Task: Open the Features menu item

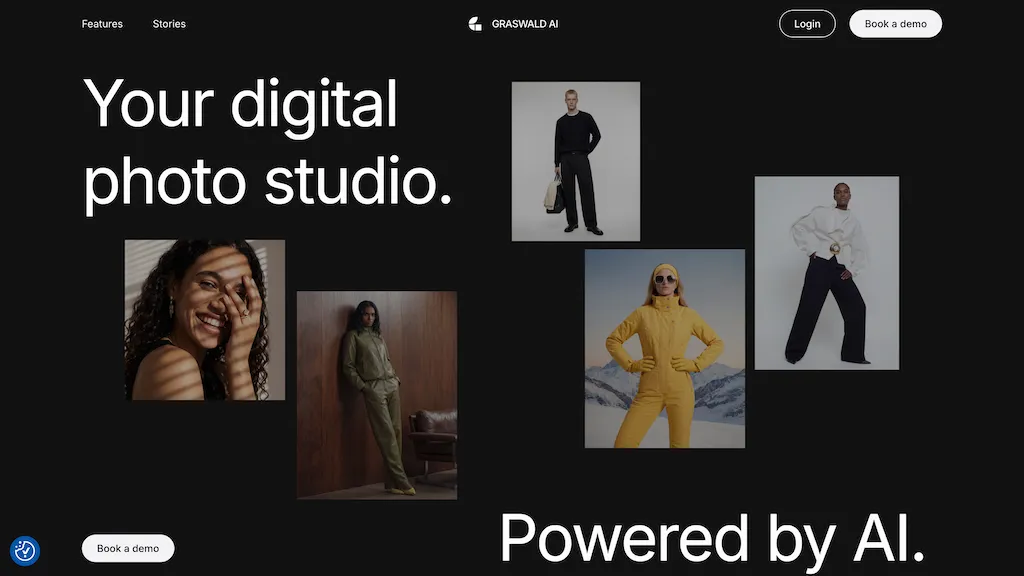Action: 102,24
